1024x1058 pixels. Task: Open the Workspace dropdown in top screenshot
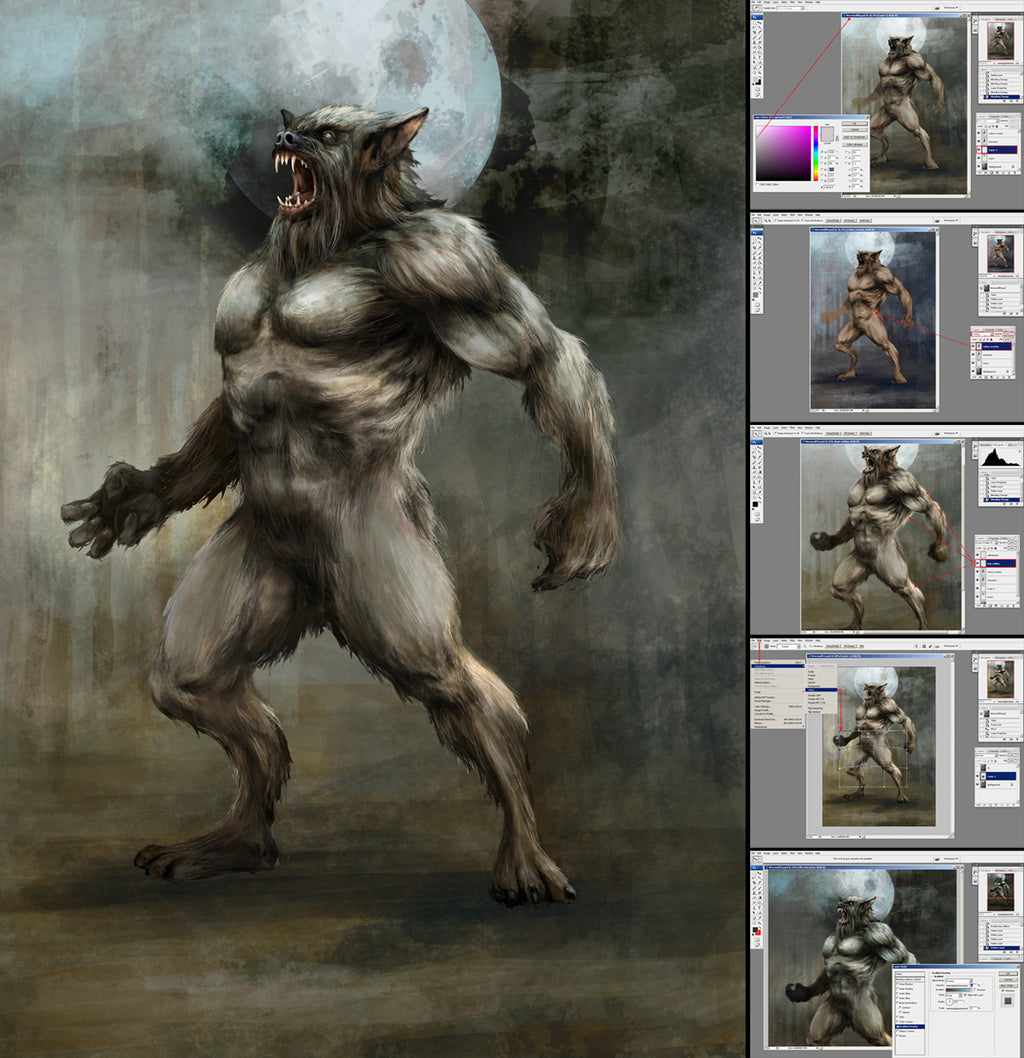(x=949, y=10)
